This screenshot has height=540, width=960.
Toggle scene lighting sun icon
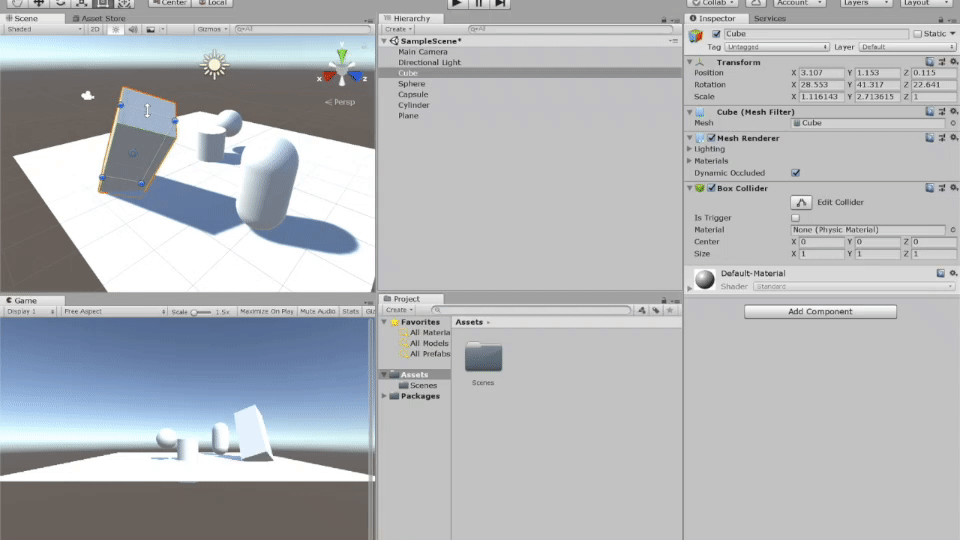tap(115, 29)
